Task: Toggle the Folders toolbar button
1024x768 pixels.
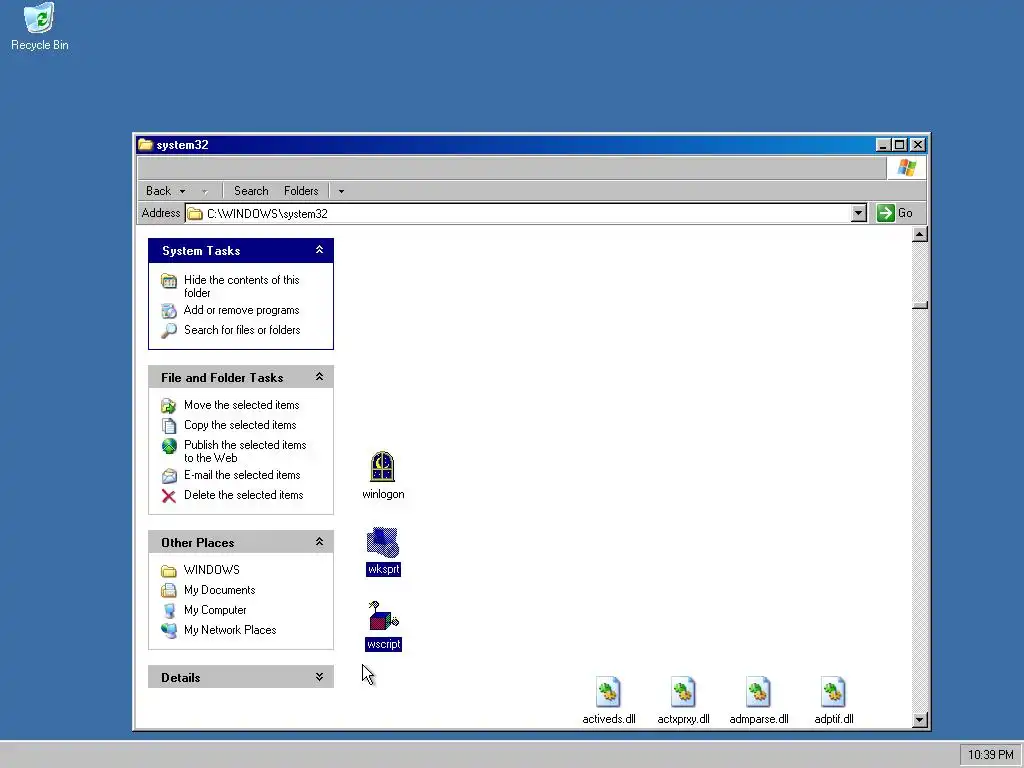Action: pos(301,191)
